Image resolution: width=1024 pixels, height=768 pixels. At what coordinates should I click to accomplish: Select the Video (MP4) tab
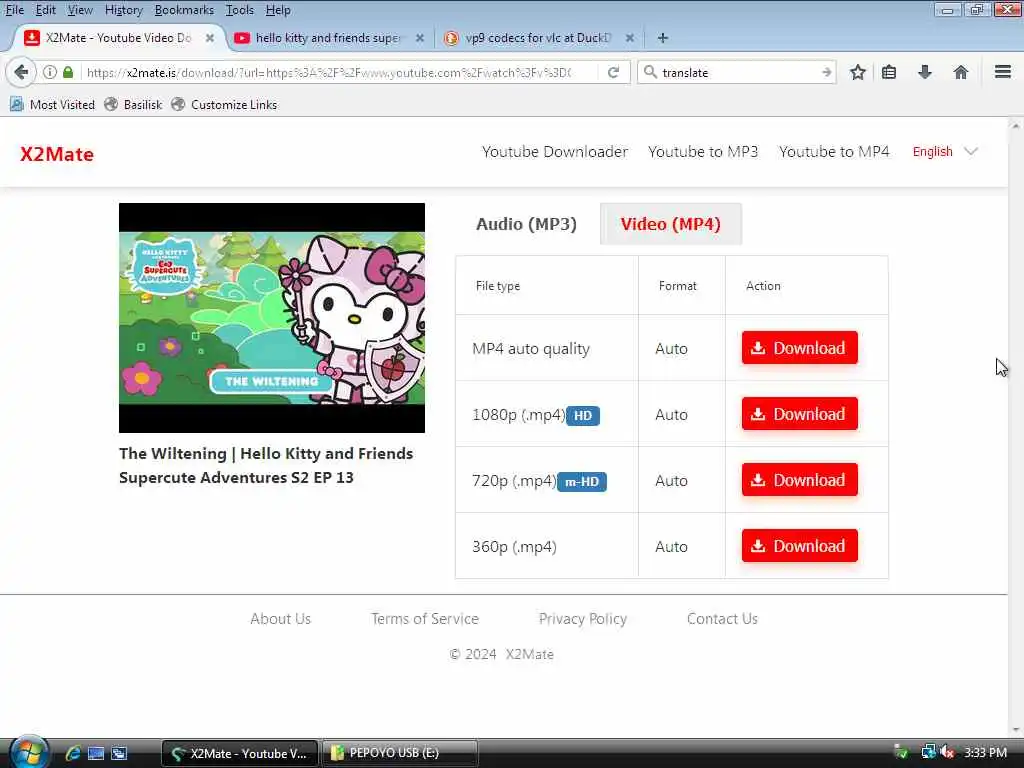tap(671, 224)
